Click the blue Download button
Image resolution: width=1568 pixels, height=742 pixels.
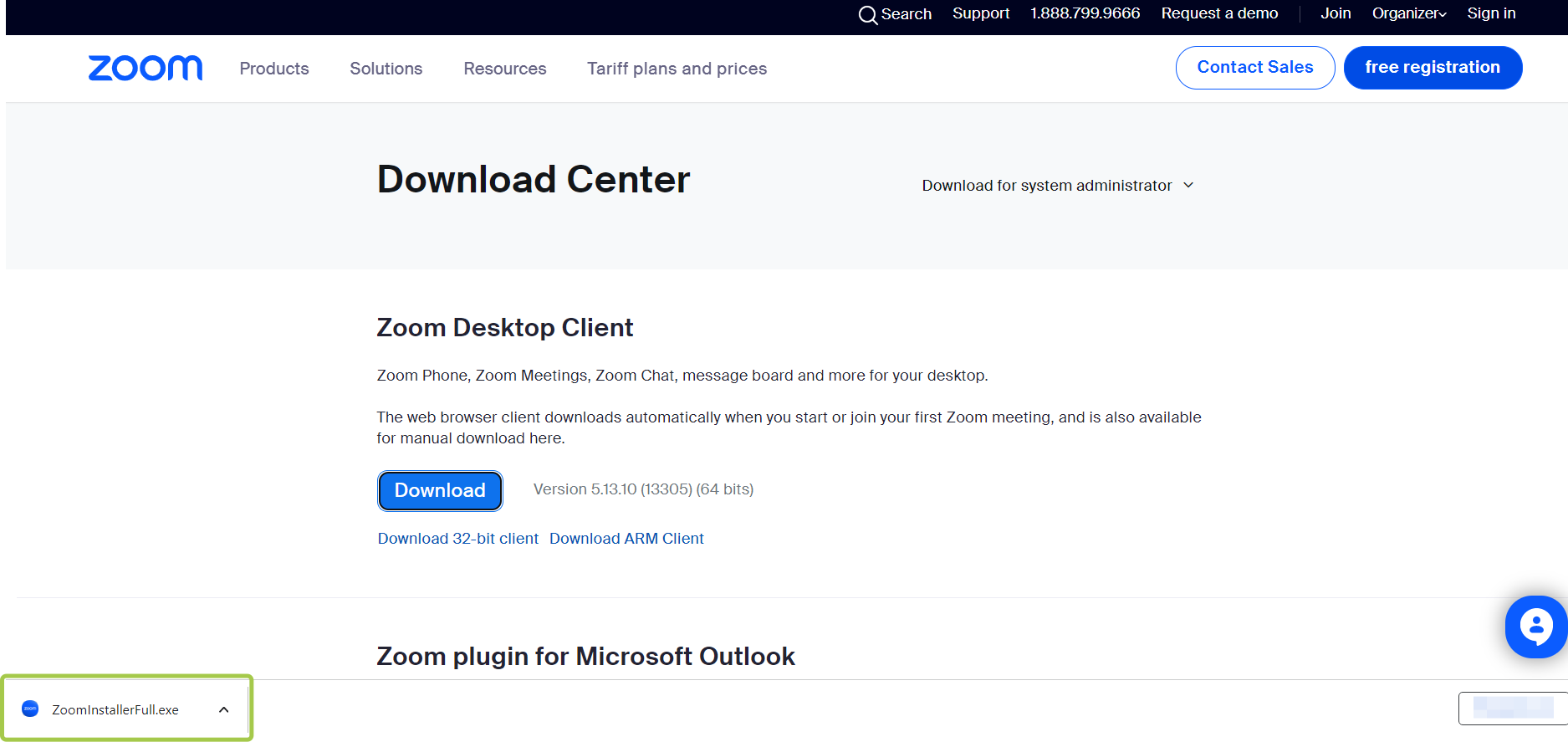[x=440, y=490]
